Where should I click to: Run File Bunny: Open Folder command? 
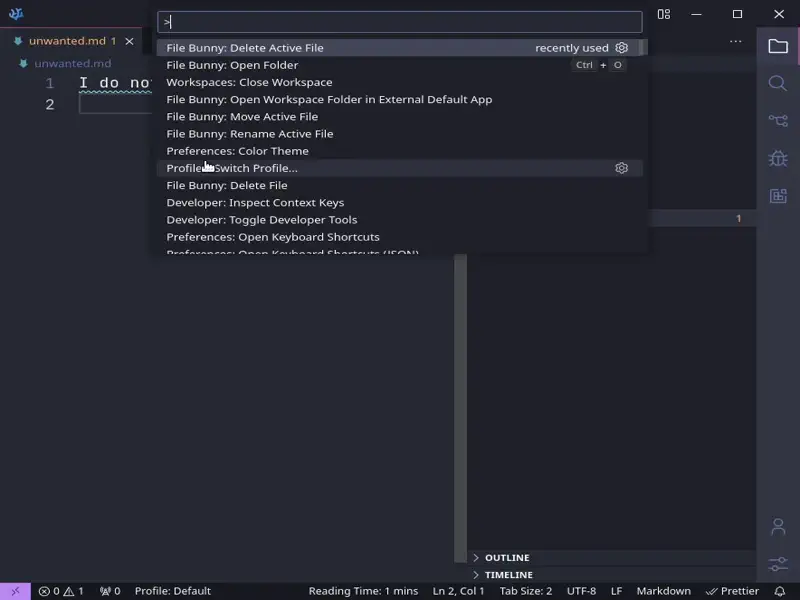coord(399,65)
